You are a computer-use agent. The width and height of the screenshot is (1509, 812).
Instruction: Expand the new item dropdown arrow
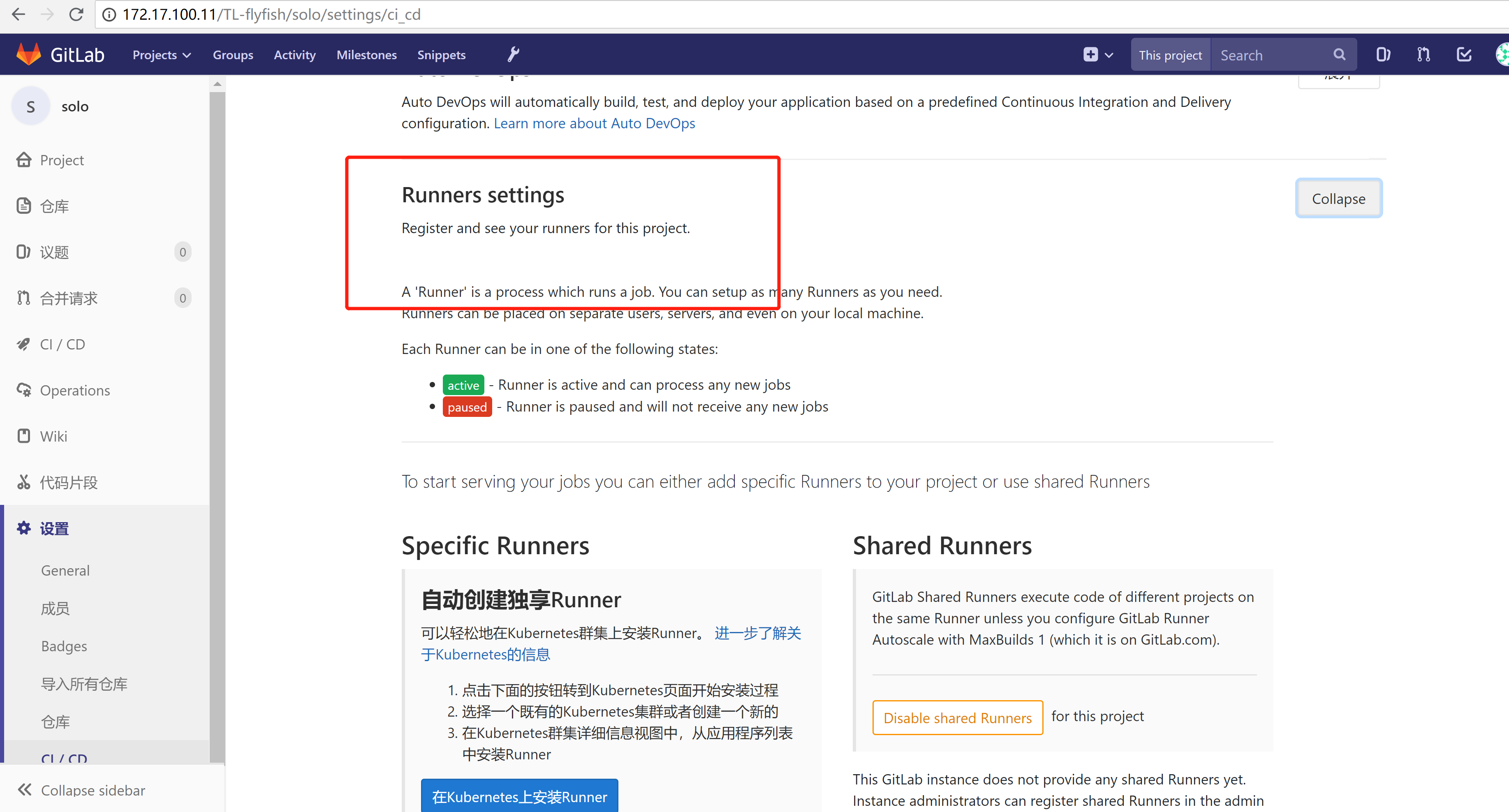[1109, 55]
